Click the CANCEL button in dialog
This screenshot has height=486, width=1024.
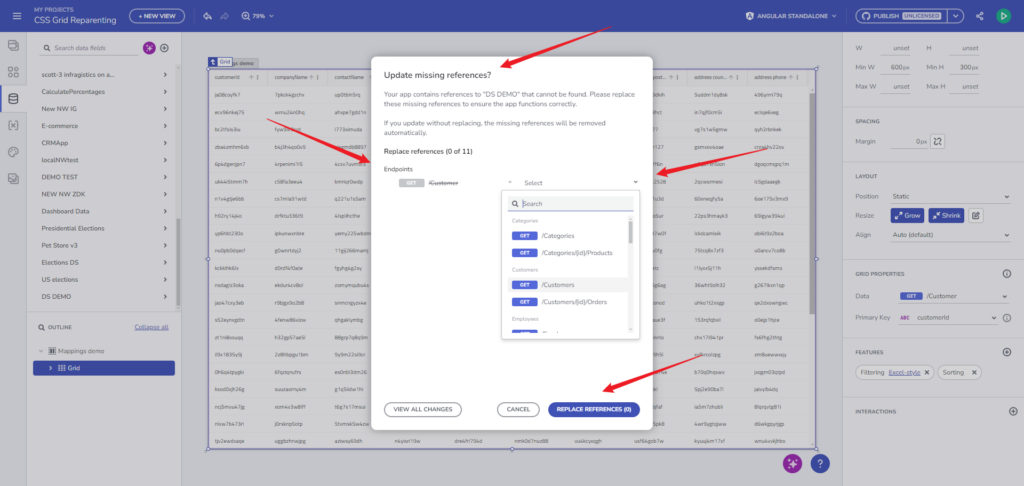point(518,409)
